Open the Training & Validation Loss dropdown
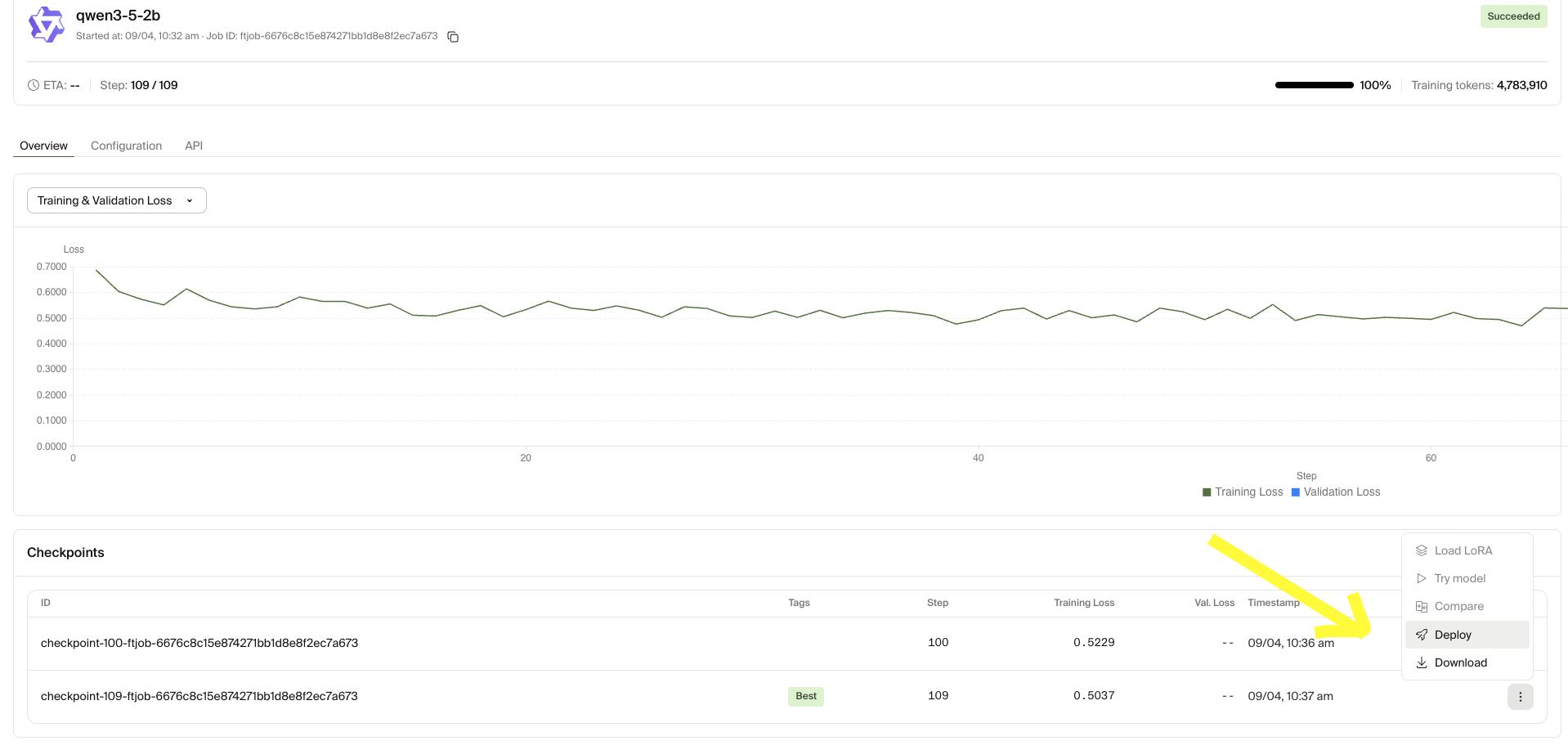Image resolution: width=1568 pixels, height=750 pixels. pyautogui.click(x=117, y=200)
